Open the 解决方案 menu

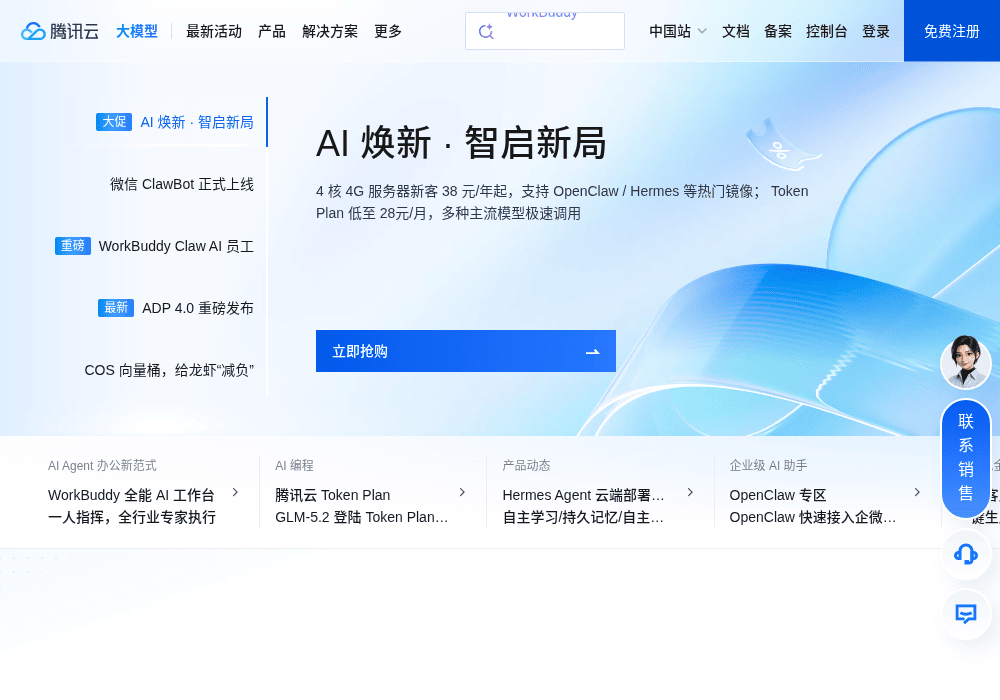click(330, 31)
